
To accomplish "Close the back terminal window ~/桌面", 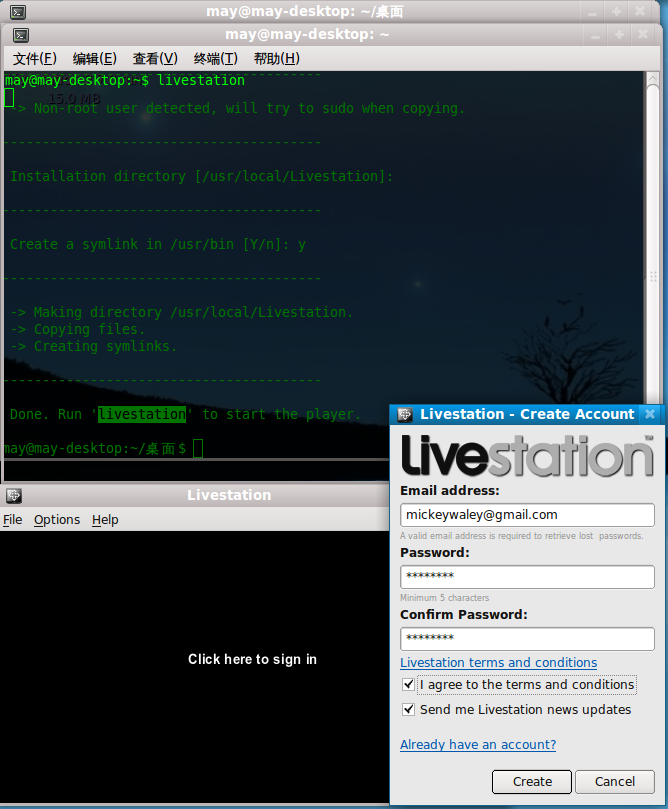I will click(640, 11).
